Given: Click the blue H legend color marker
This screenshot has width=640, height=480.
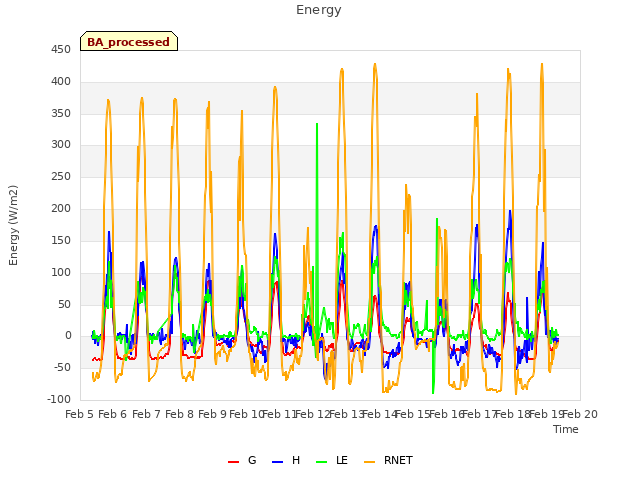Looking at the screenshot, I should 277,462.
